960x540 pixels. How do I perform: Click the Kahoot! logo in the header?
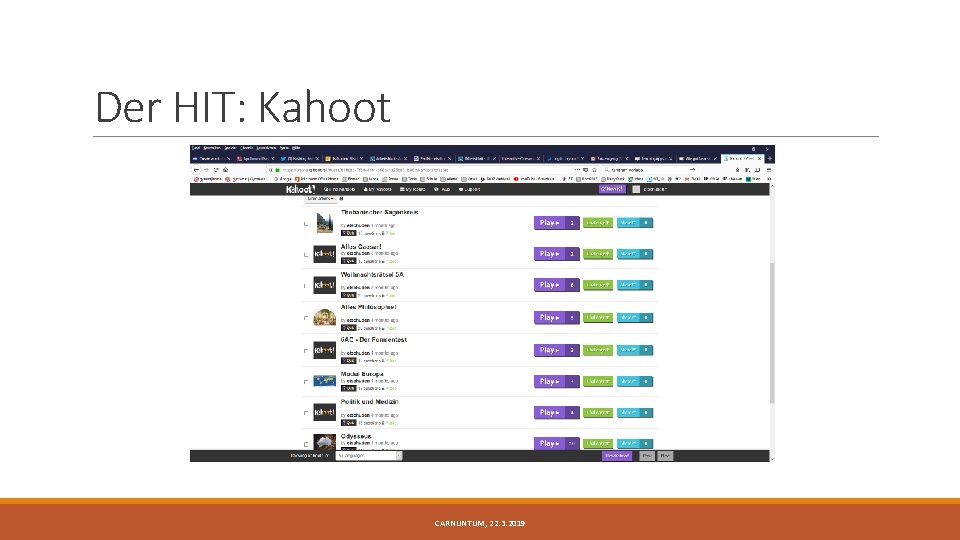[x=301, y=189]
